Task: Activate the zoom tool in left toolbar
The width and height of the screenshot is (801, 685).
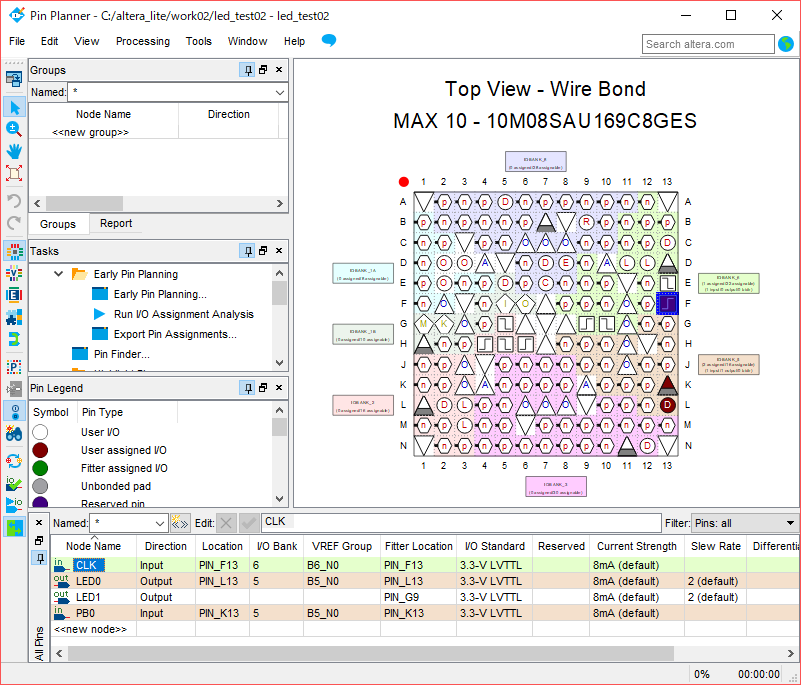Action: [x=14, y=129]
